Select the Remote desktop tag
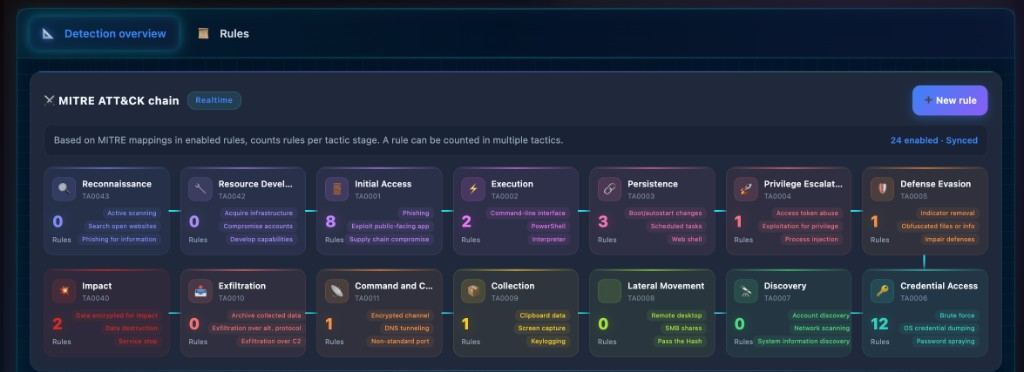The width and height of the screenshot is (1024, 372). pyautogui.click(x=676, y=315)
